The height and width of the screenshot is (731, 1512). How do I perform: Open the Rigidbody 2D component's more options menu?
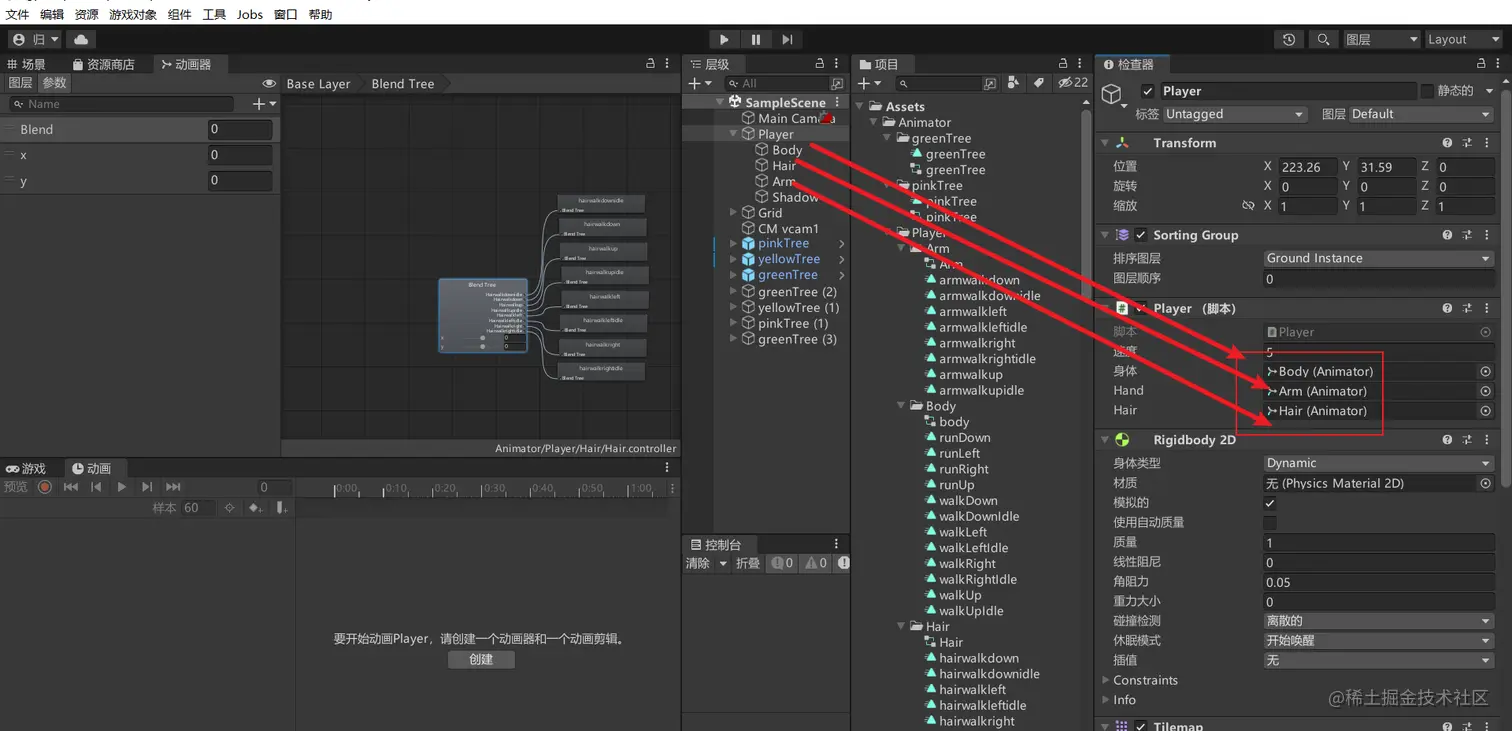pyautogui.click(x=1485, y=439)
